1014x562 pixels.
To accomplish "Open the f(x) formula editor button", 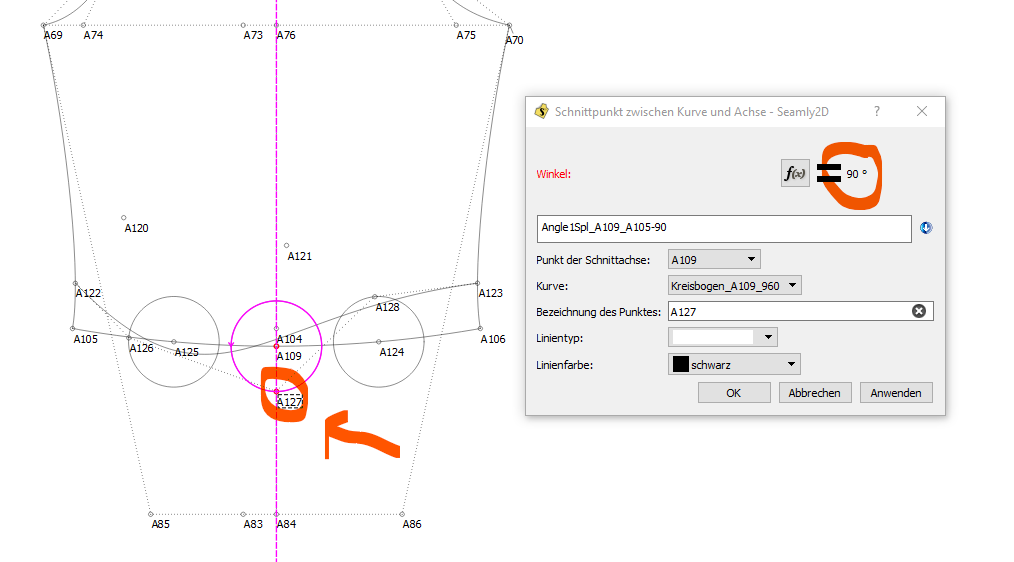I will pyautogui.click(x=795, y=173).
